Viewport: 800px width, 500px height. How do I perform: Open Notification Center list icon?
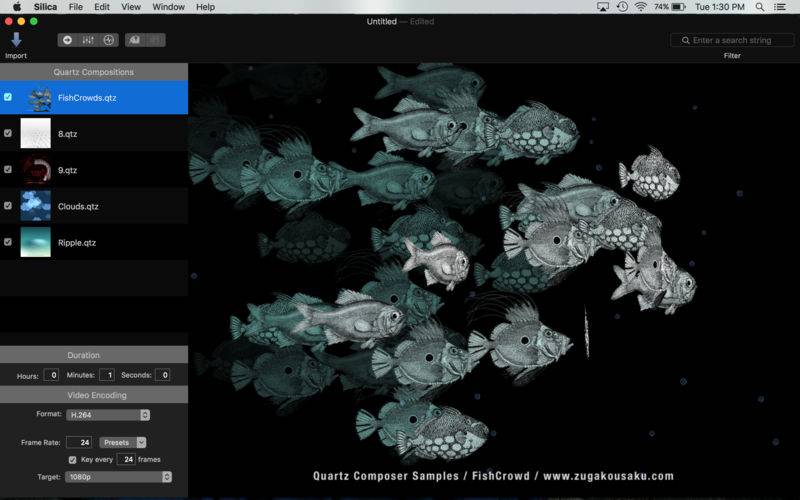tap(780, 7)
